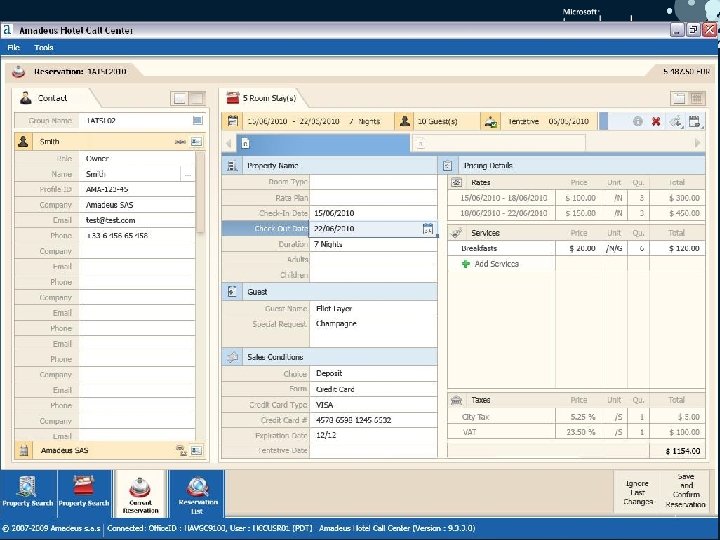Click the Guest section icon
Image resolution: width=720 pixels, height=540 pixels.
tap(232, 292)
